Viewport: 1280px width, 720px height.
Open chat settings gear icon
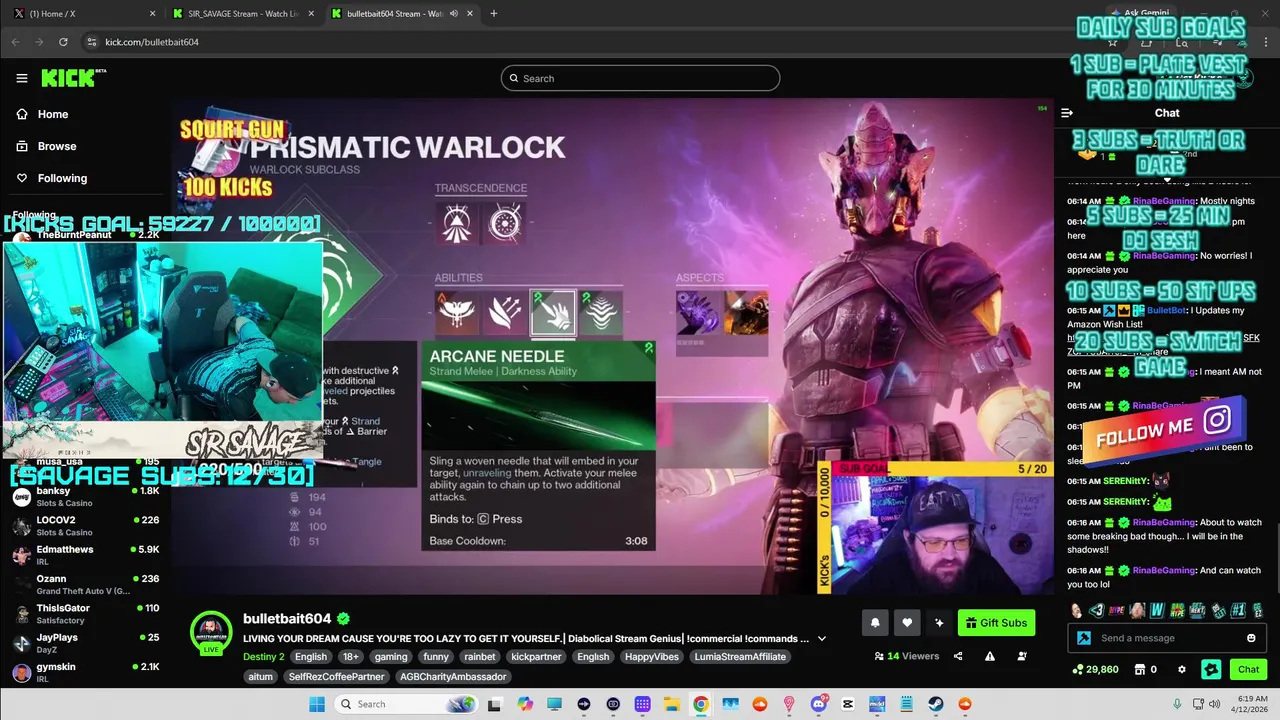pyautogui.click(x=1182, y=670)
